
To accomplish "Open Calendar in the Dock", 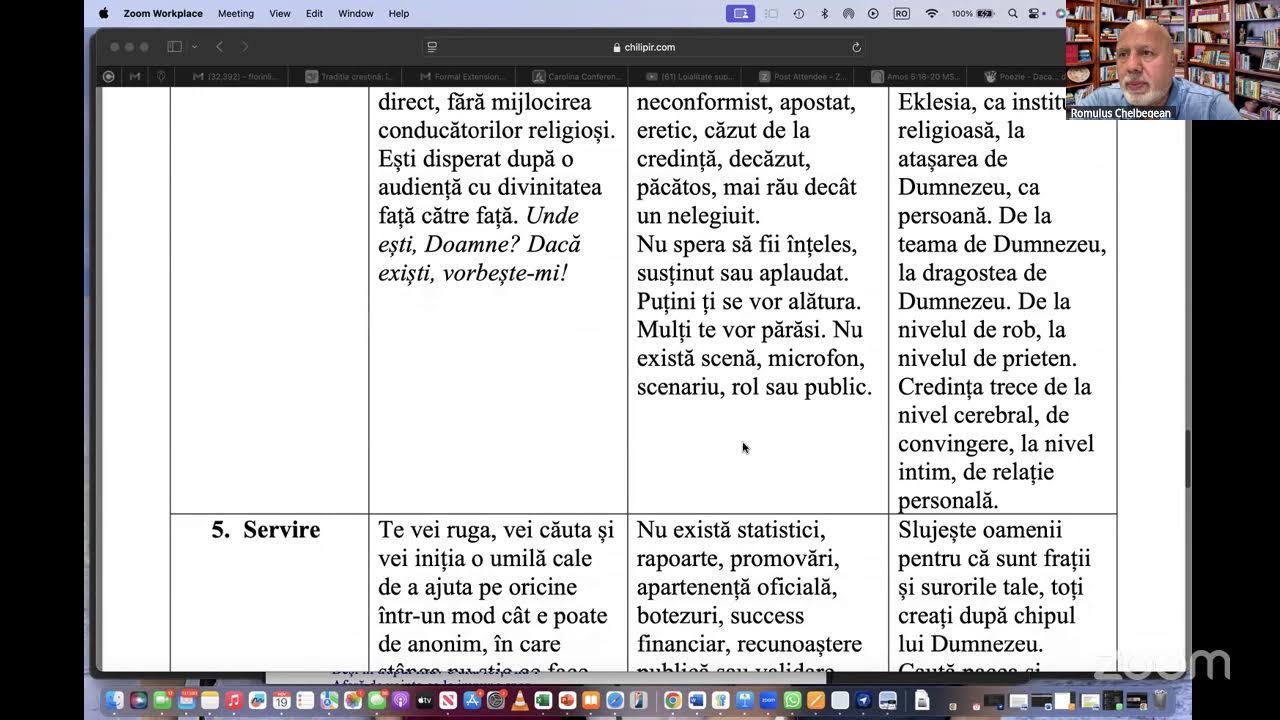I will [281, 700].
